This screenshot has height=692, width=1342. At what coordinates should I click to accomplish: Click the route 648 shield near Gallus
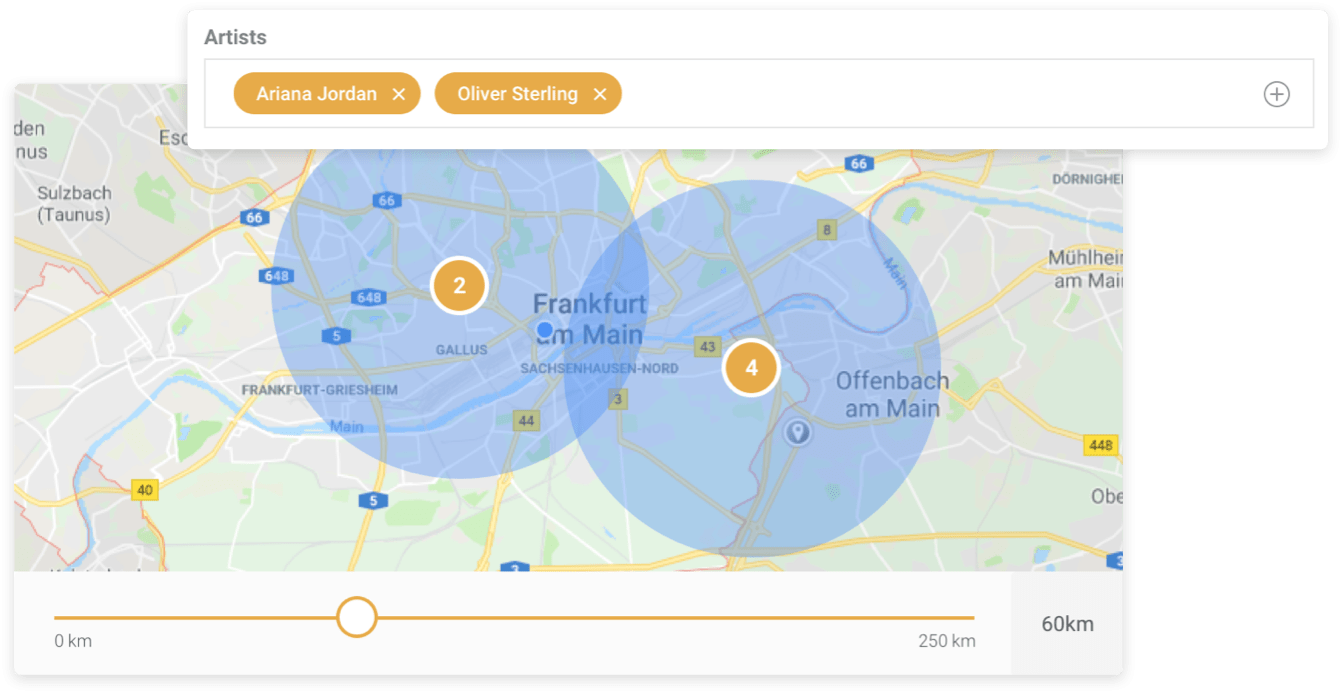point(368,297)
